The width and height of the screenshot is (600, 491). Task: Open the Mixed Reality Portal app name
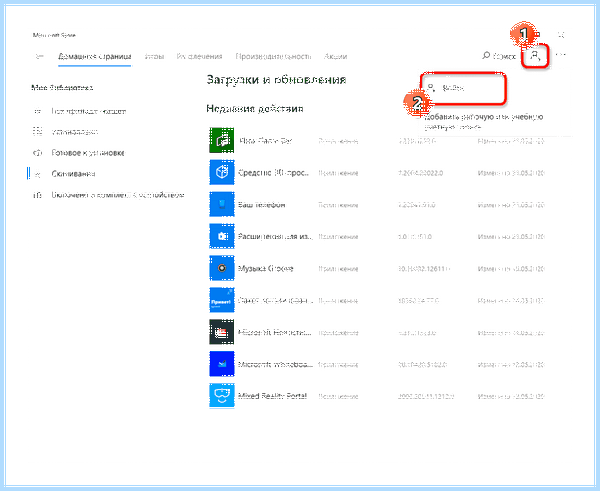272,396
